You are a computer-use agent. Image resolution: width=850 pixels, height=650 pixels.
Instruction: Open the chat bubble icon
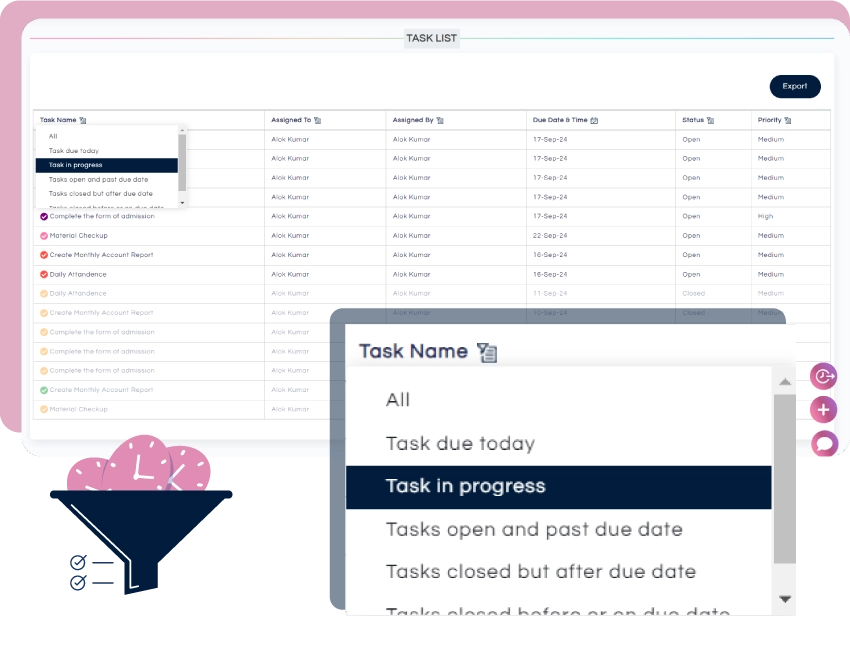click(x=823, y=443)
